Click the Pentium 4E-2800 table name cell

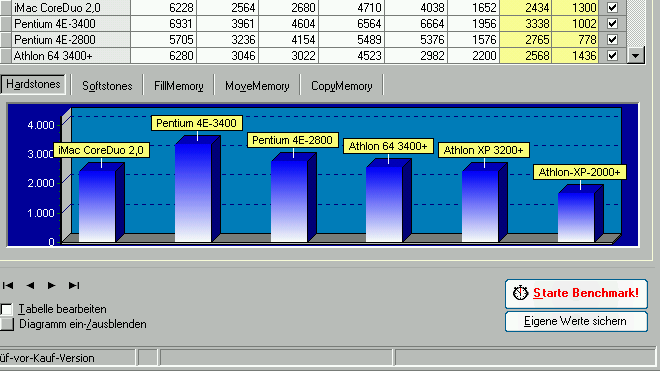71,40
